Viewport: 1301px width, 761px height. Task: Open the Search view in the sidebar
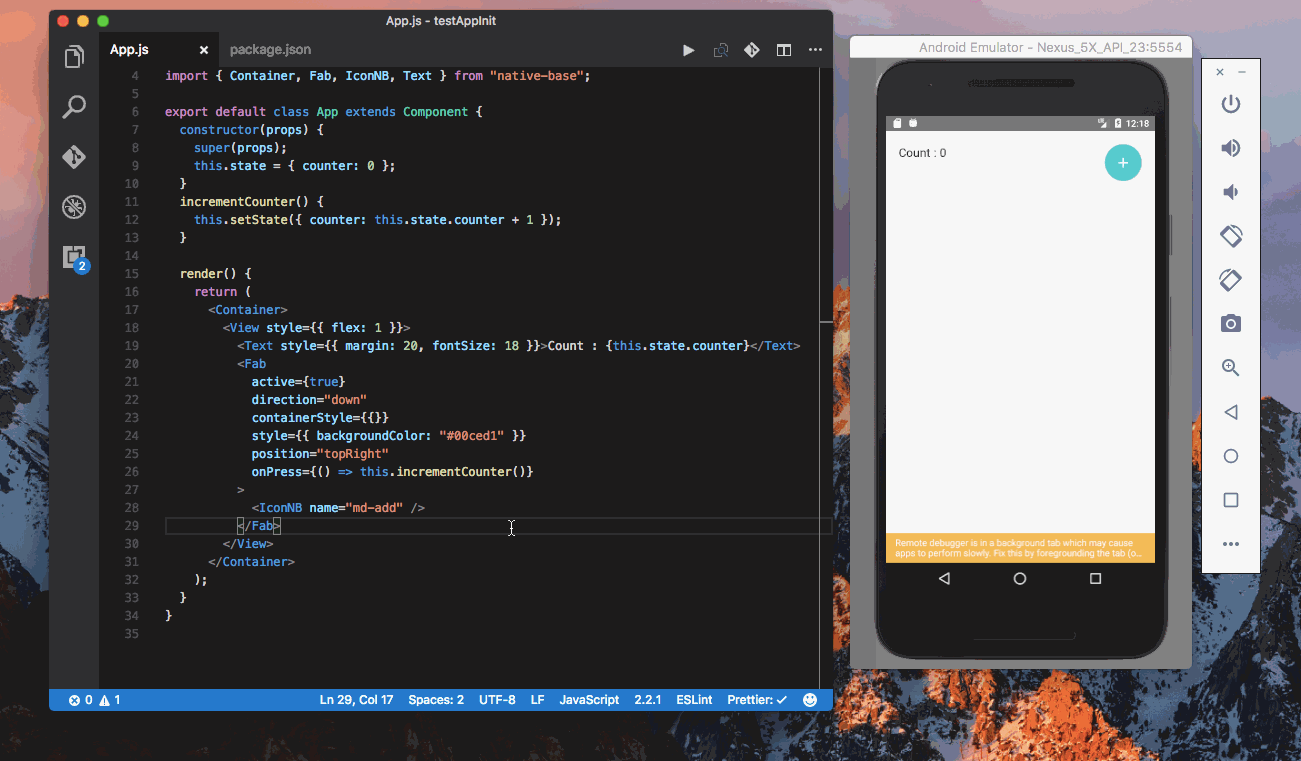75,107
